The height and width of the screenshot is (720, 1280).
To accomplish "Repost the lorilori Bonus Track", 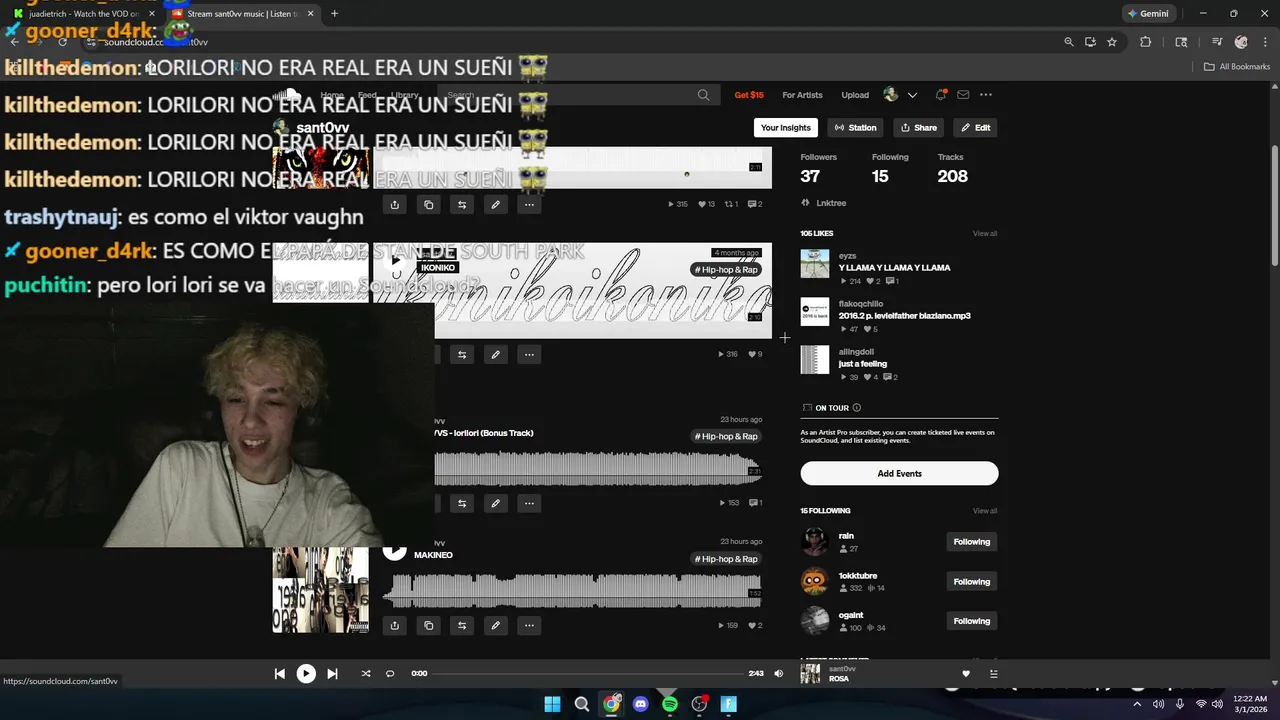I will (462, 503).
